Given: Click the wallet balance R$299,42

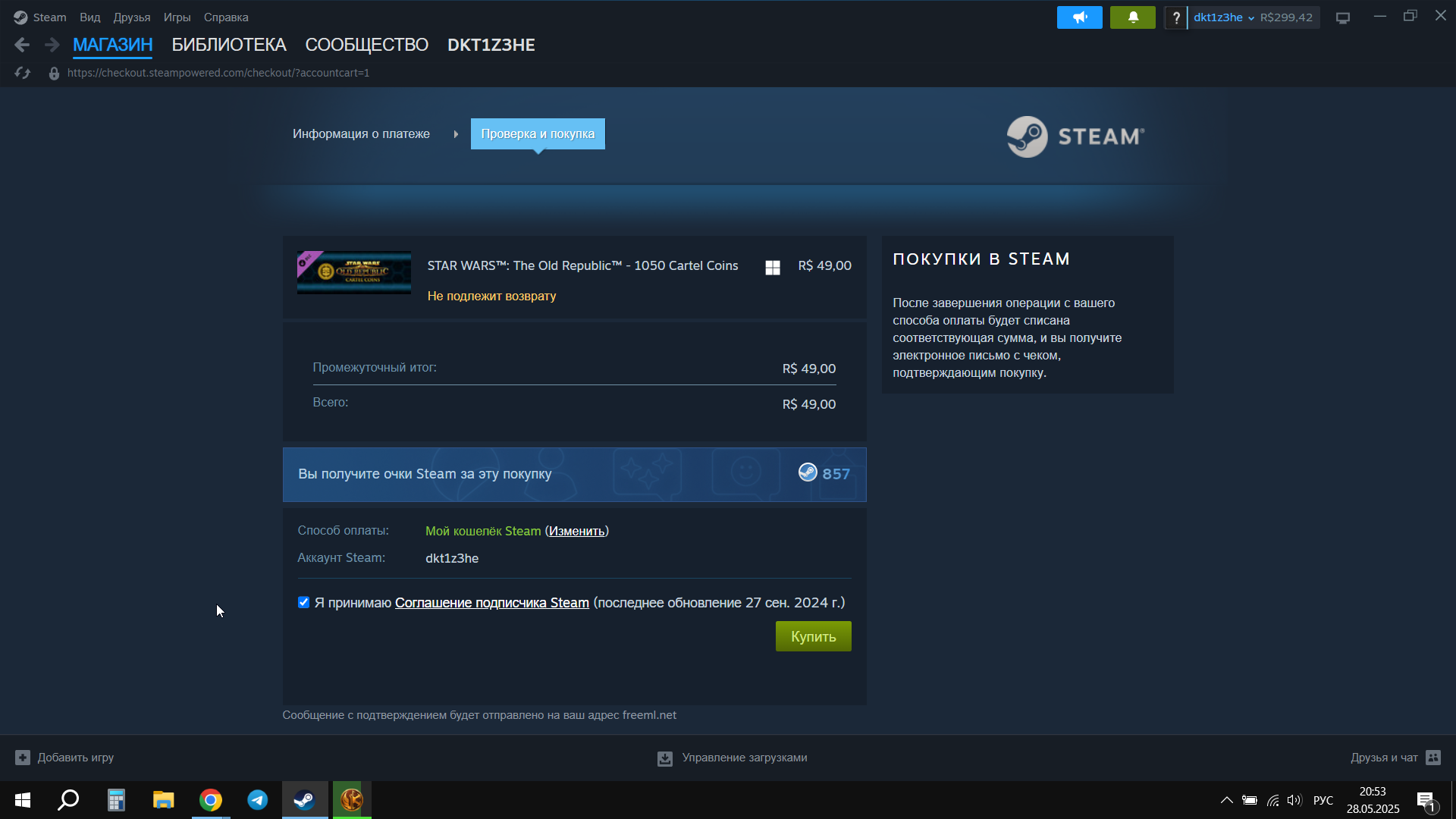Looking at the screenshot, I should point(1286,17).
